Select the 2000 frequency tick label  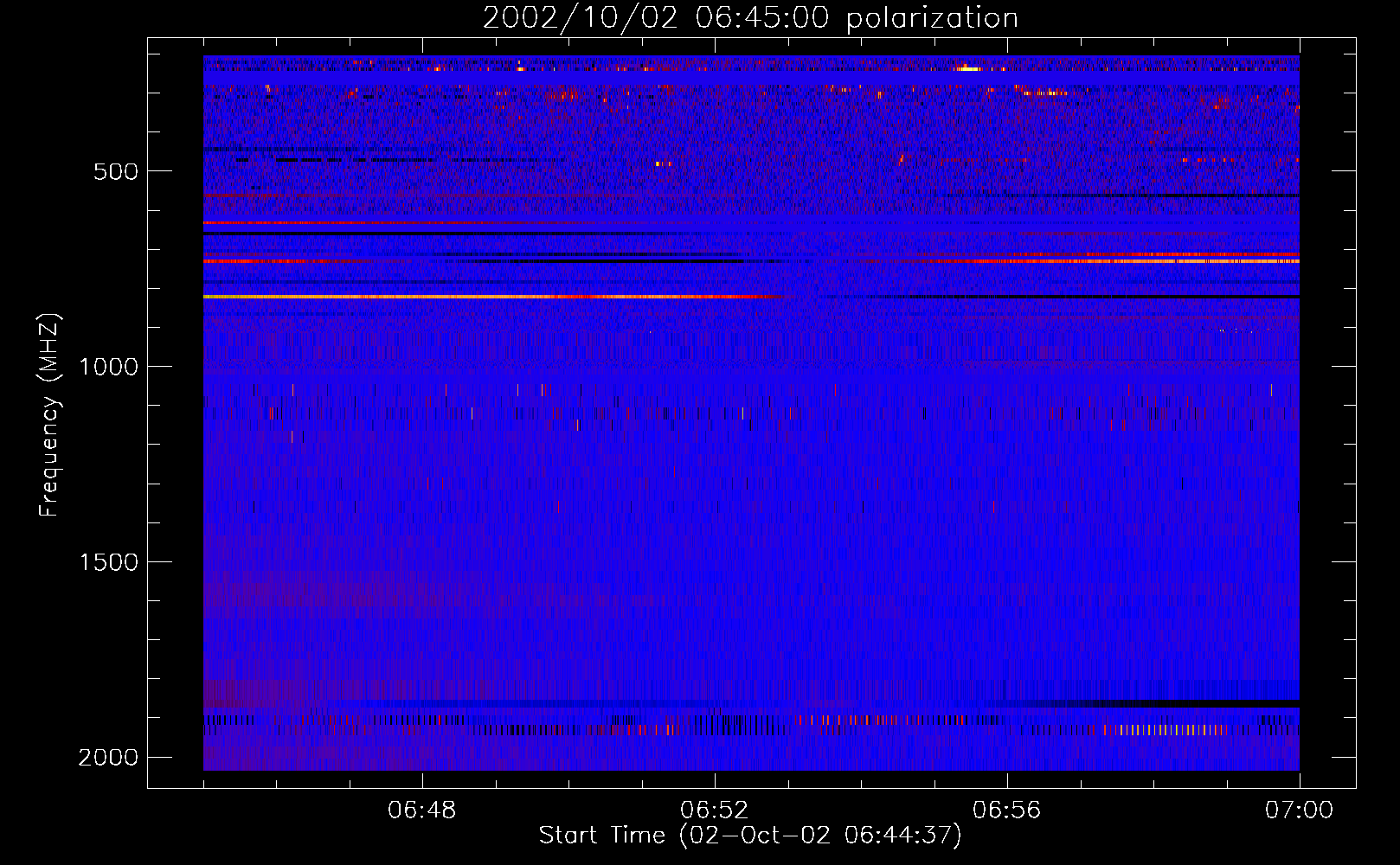(108, 758)
